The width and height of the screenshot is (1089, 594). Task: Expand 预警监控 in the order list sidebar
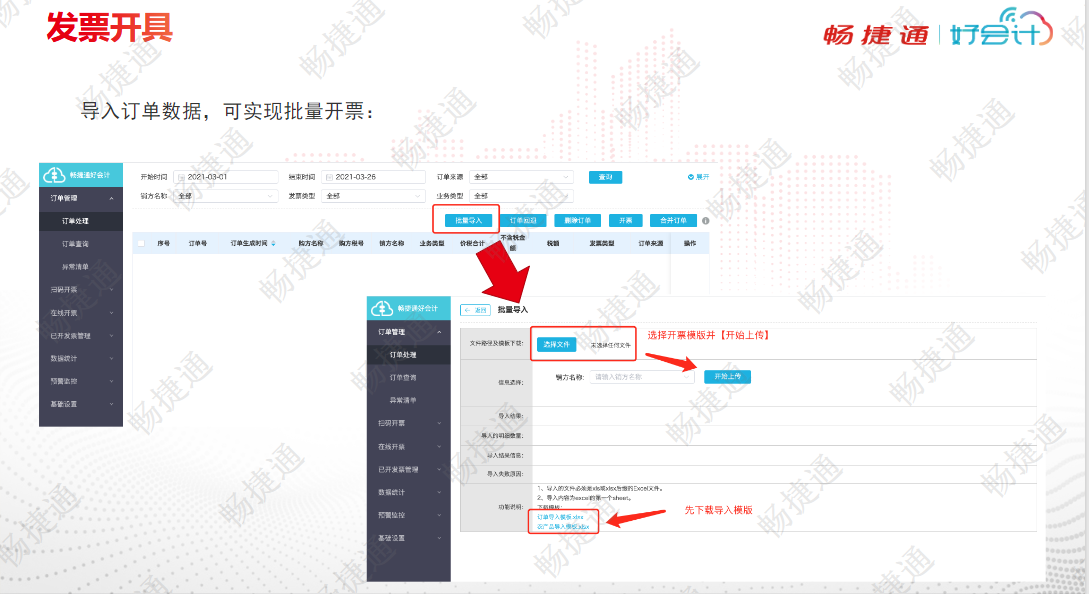tap(111, 381)
